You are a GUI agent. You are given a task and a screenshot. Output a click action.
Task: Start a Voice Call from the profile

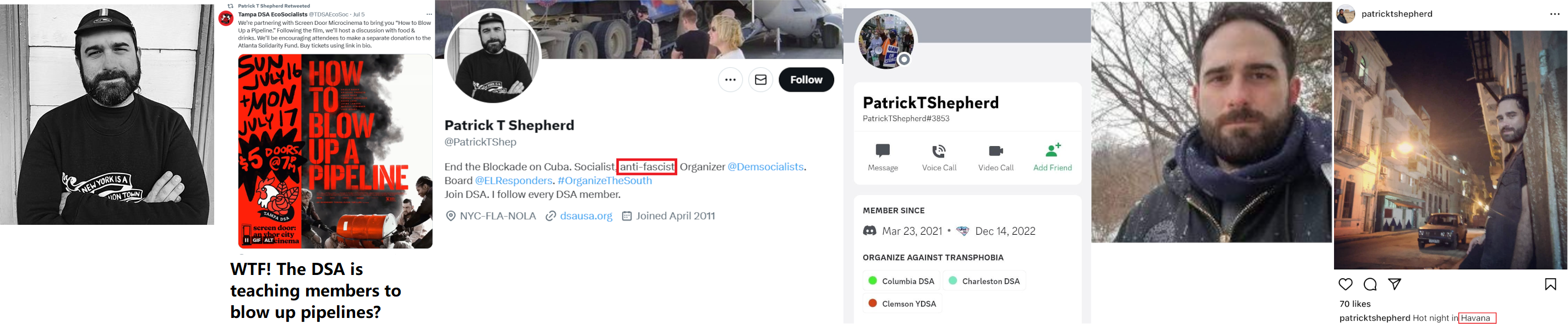click(x=939, y=151)
